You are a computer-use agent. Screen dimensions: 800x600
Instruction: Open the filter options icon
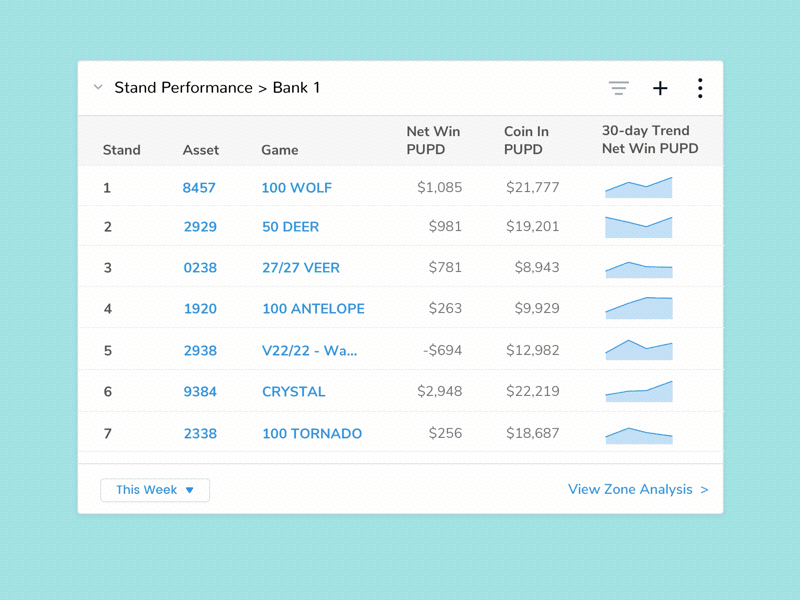tap(619, 88)
